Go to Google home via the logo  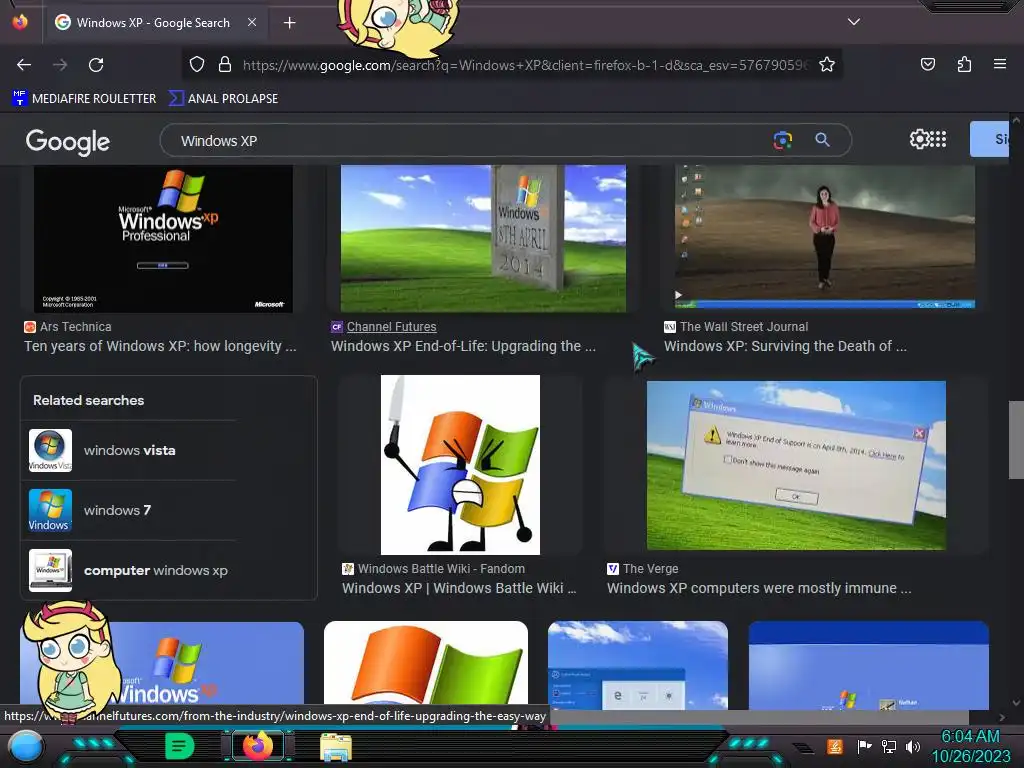click(x=67, y=142)
